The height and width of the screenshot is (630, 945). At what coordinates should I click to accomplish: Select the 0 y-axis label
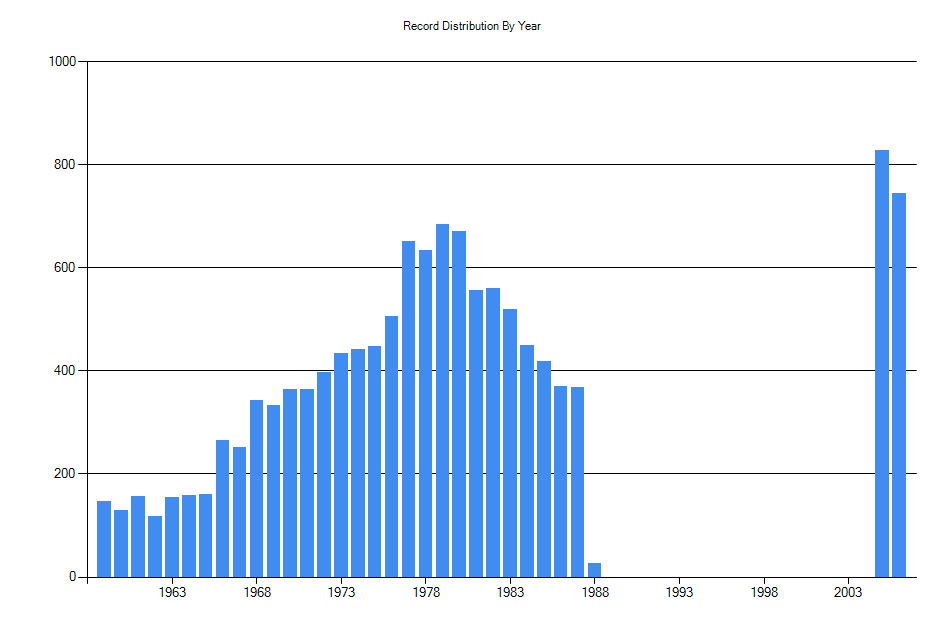point(72,577)
